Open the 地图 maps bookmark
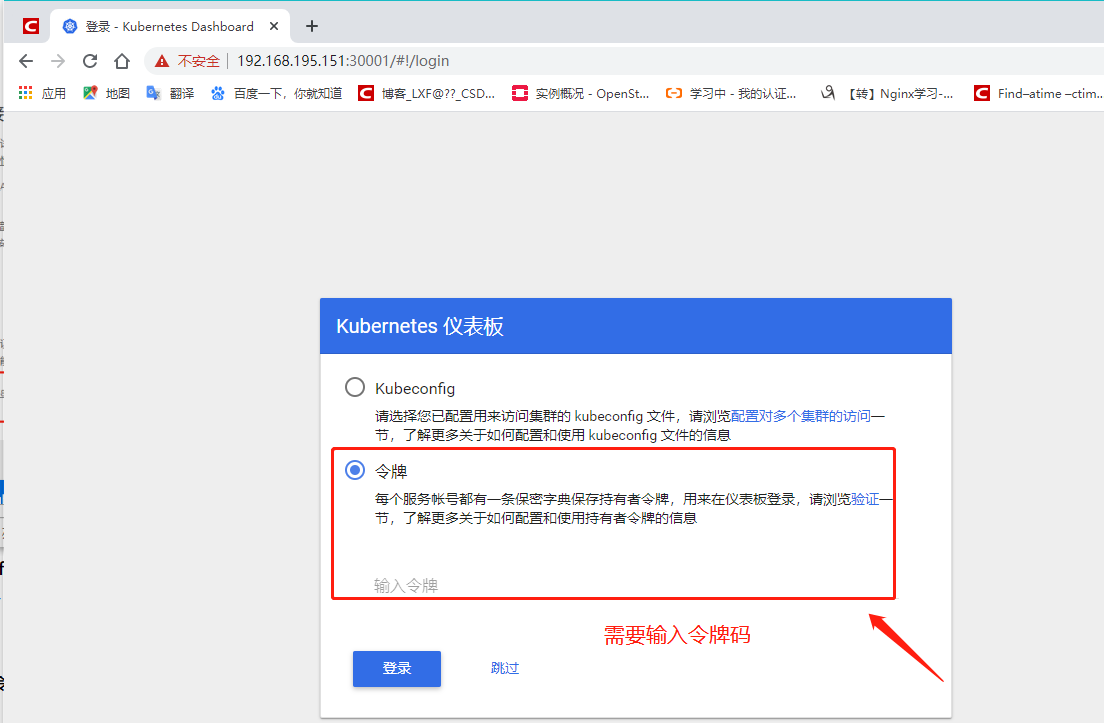The height and width of the screenshot is (723, 1104). 106,93
